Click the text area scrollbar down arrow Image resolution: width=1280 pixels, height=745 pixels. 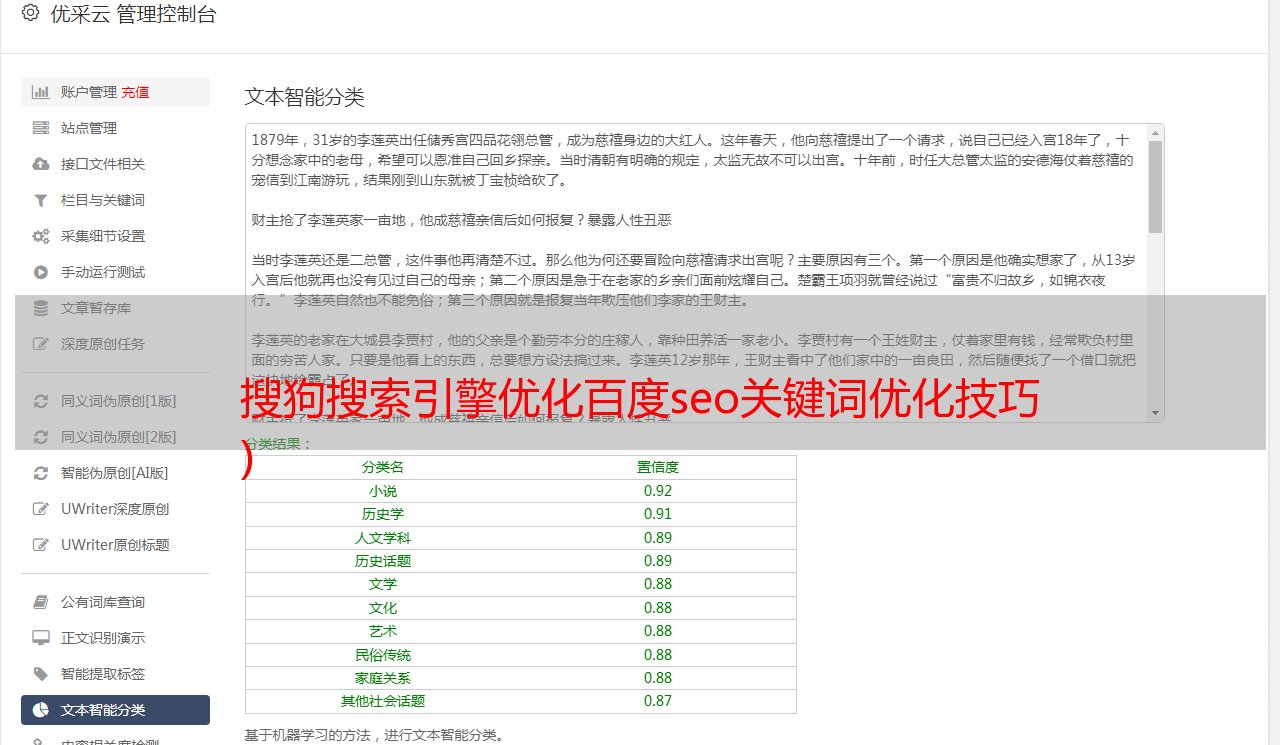pyautogui.click(x=1155, y=413)
